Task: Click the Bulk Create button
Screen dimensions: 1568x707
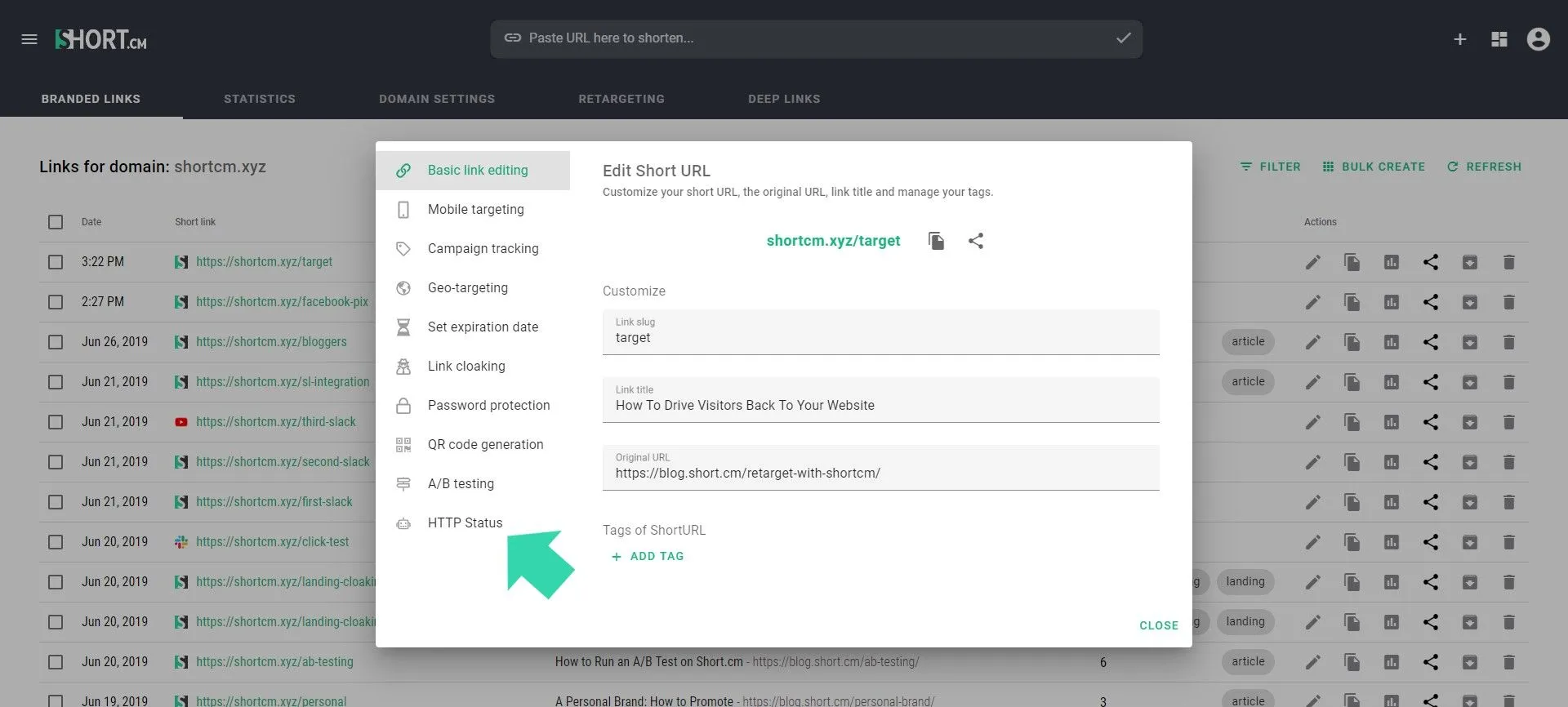Action: tap(1374, 167)
